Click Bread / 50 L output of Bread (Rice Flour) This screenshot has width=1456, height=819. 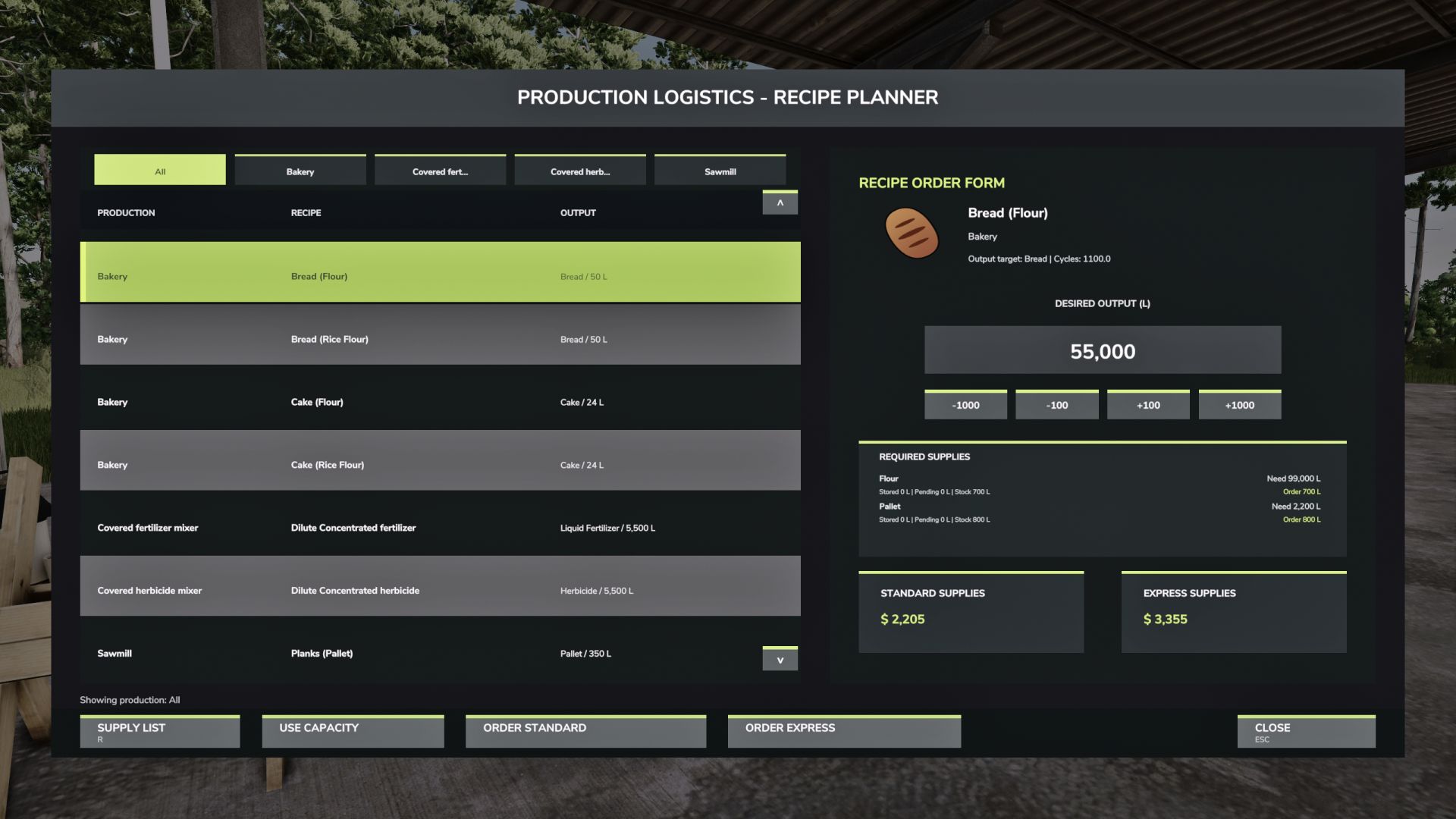[583, 340]
